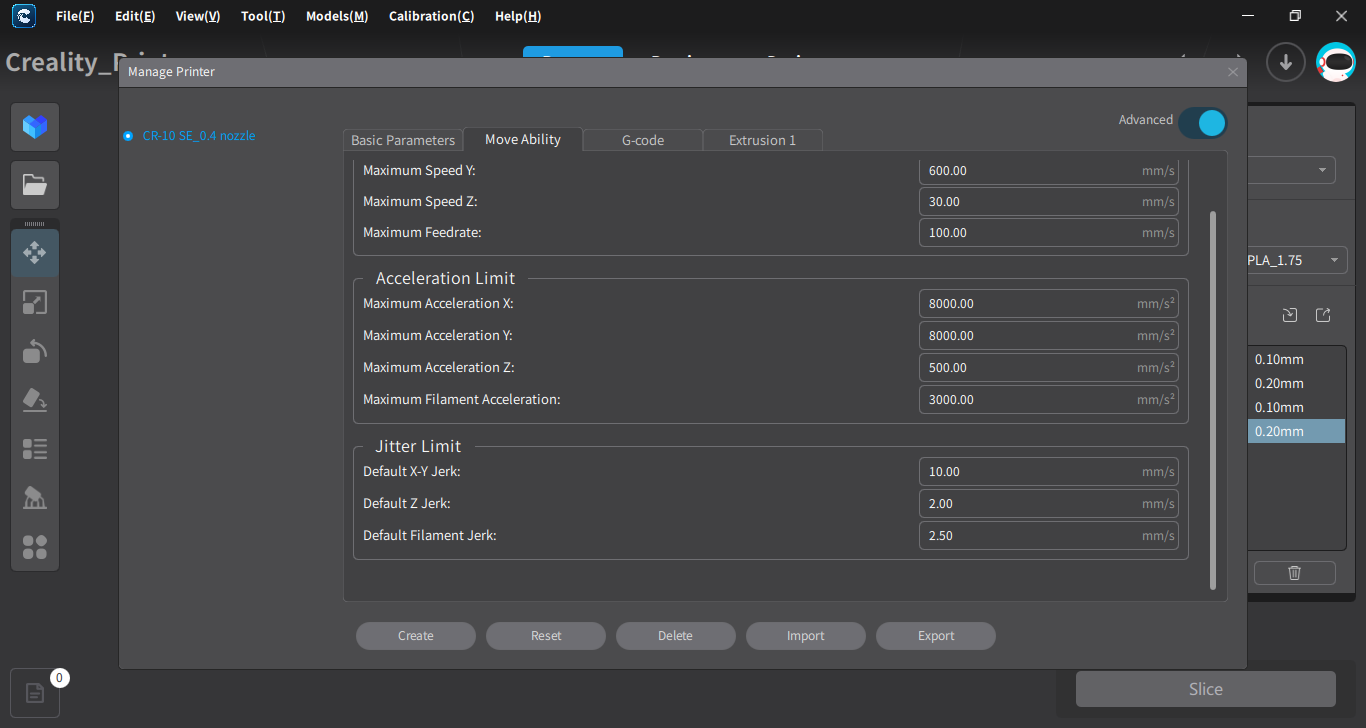The width and height of the screenshot is (1366, 728).
Task: Click the list-layout tool icon in sidebar
Action: point(35,449)
